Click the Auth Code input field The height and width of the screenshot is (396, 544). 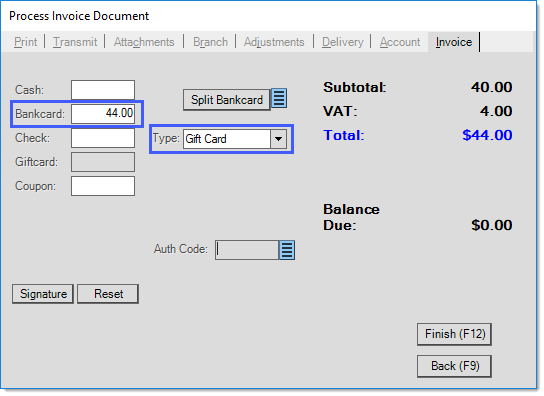click(x=247, y=250)
